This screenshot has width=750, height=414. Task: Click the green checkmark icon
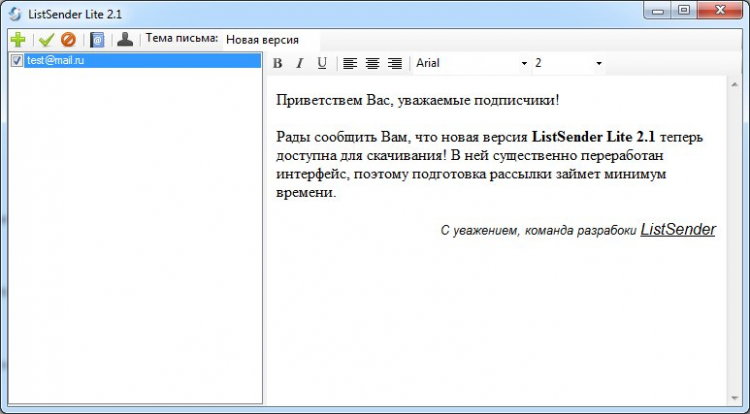click(x=46, y=40)
